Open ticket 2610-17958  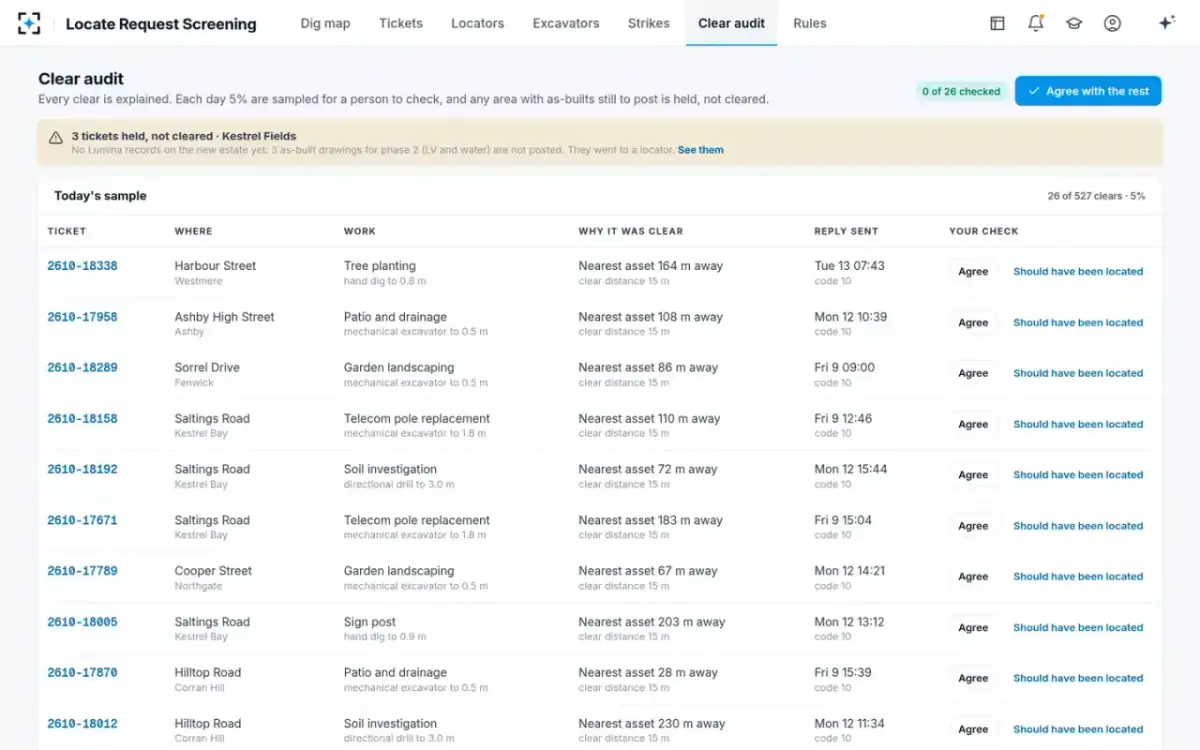[82, 317]
